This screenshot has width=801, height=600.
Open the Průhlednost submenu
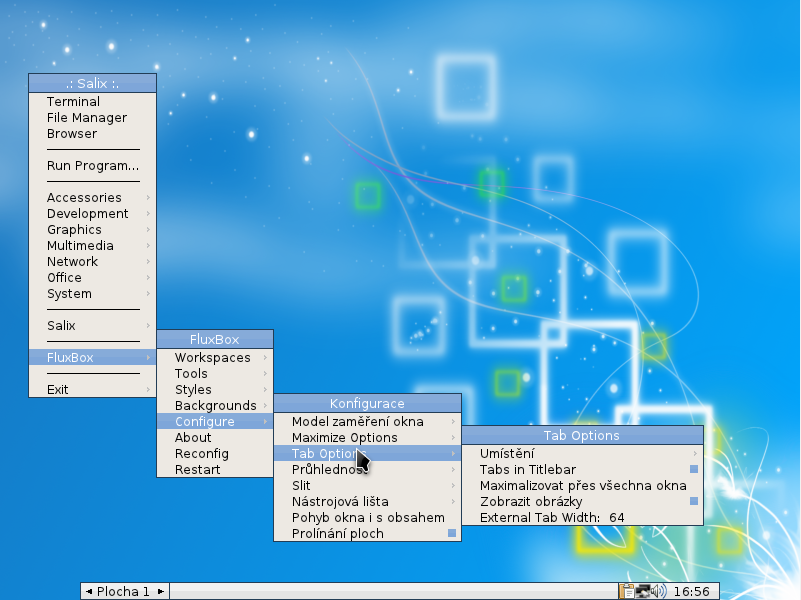coord(367,469)
